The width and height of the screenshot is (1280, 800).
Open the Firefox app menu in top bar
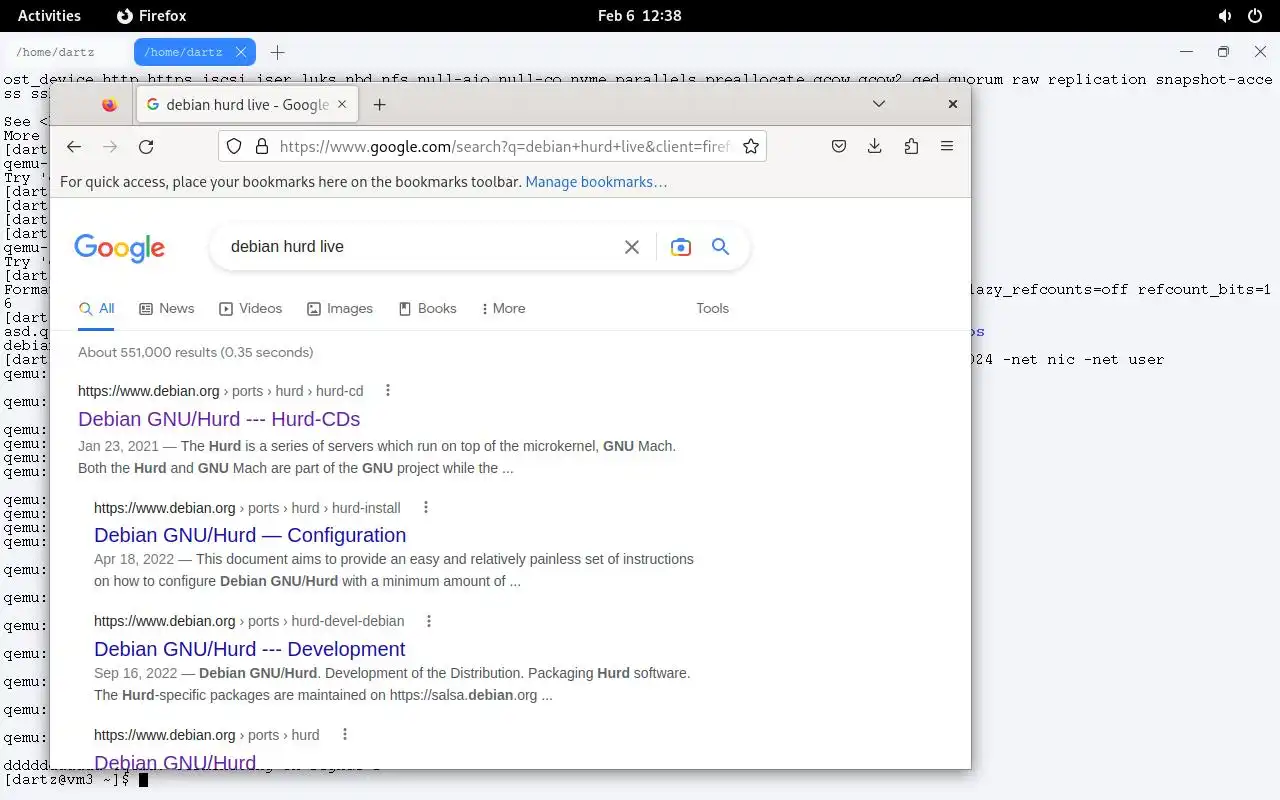coord(152,16)
